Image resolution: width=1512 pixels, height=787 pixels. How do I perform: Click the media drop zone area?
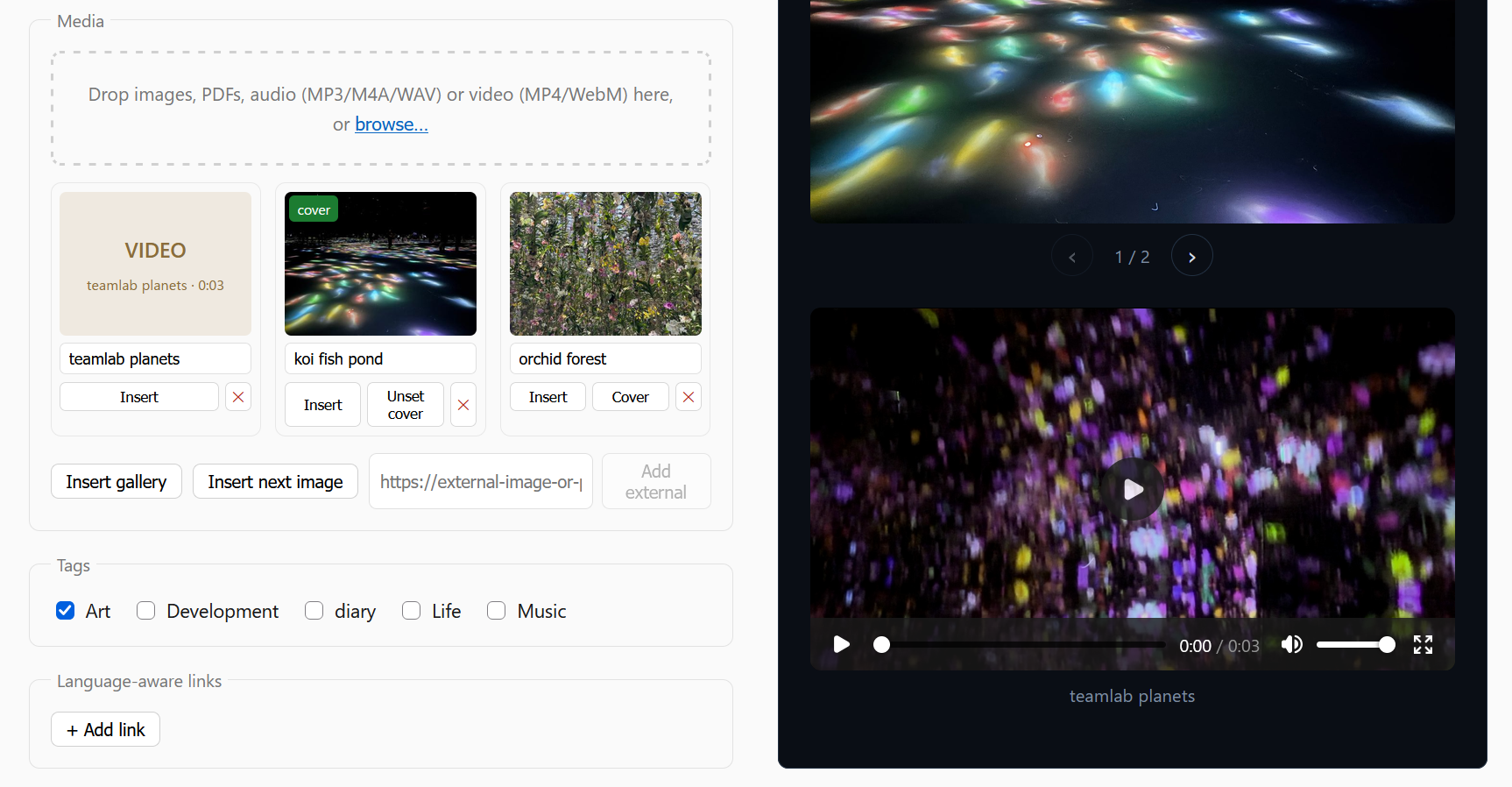click(381, 109)
